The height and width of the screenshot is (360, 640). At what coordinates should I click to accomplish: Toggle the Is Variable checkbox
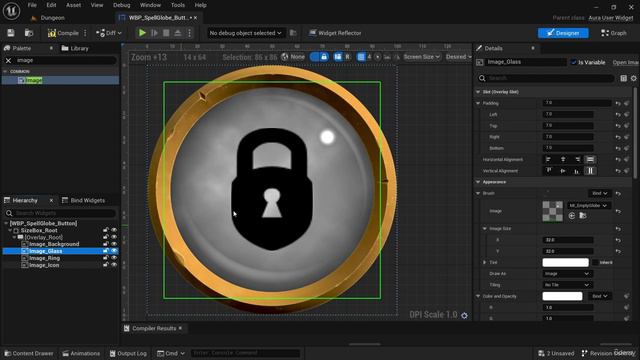[573, 62]
